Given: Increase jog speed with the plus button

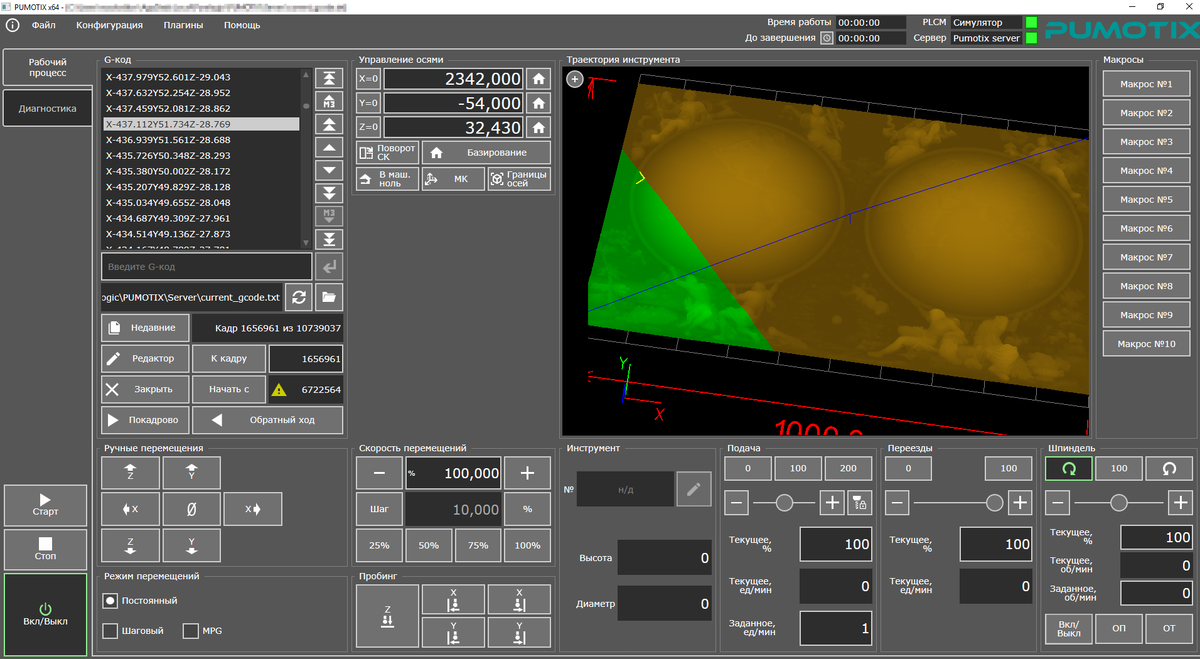Looking at the screenshot, I should point(527,474).
